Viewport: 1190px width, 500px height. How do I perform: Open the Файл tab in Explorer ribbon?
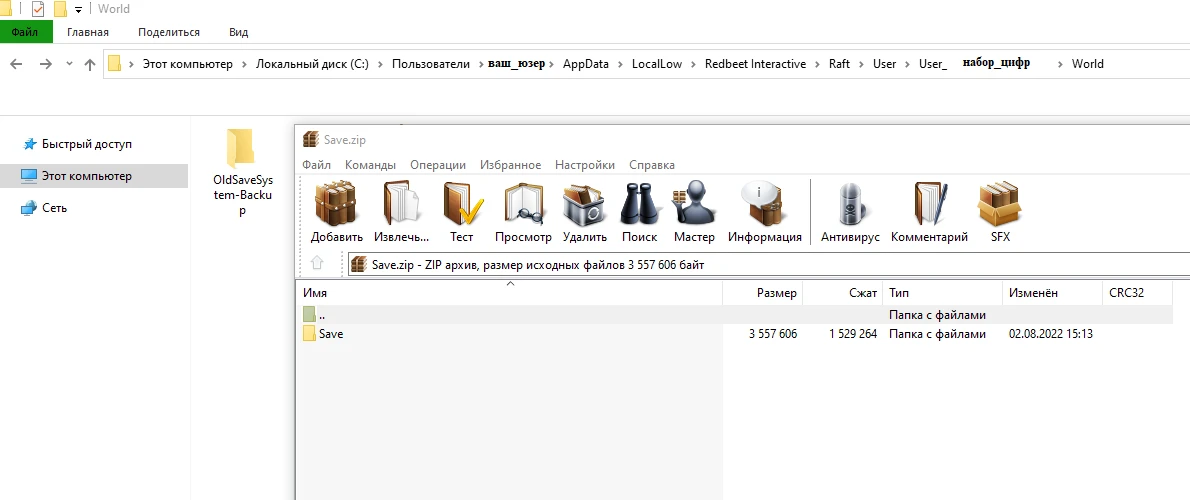pos(26,32)
